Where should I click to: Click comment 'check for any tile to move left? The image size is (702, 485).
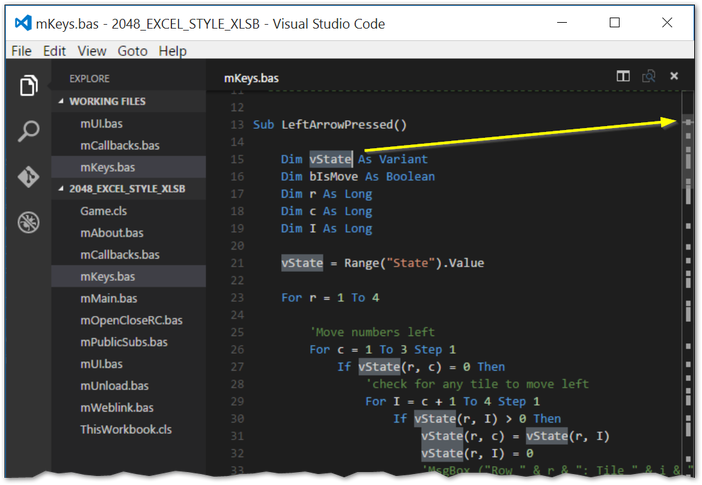click(477, 384)
